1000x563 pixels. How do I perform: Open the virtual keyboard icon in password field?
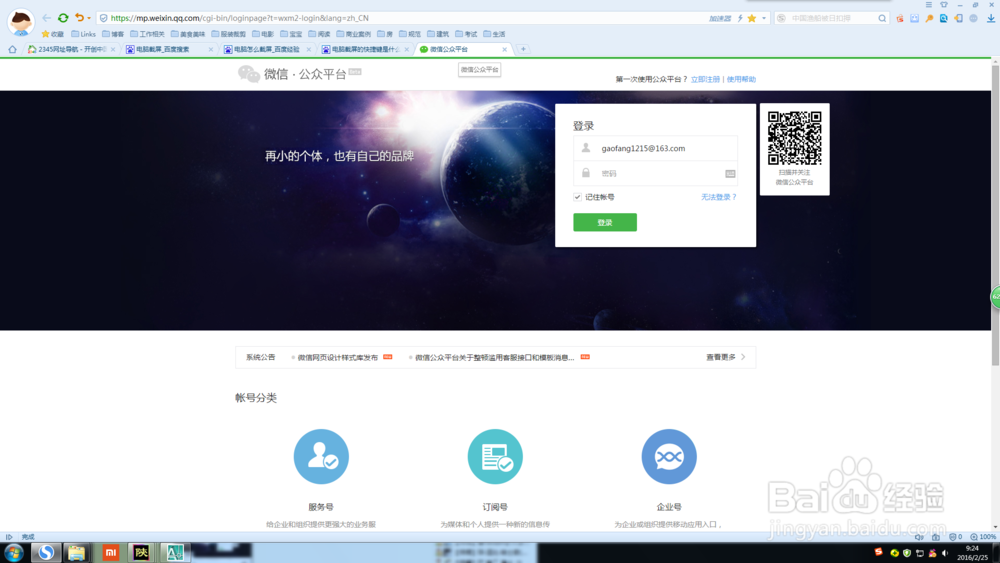click(x=730, y=173)
